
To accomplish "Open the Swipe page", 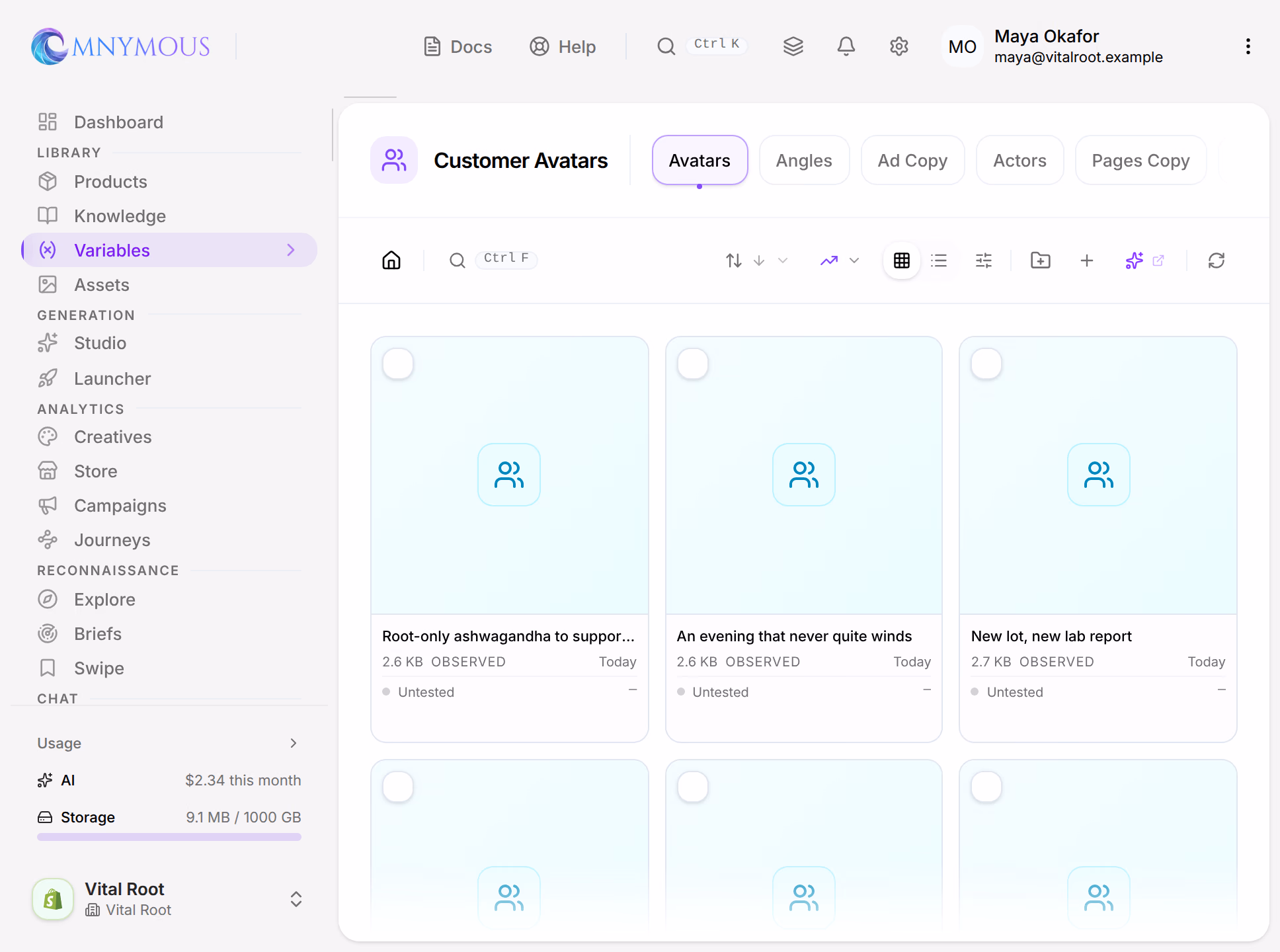I will tap(169, 668).
